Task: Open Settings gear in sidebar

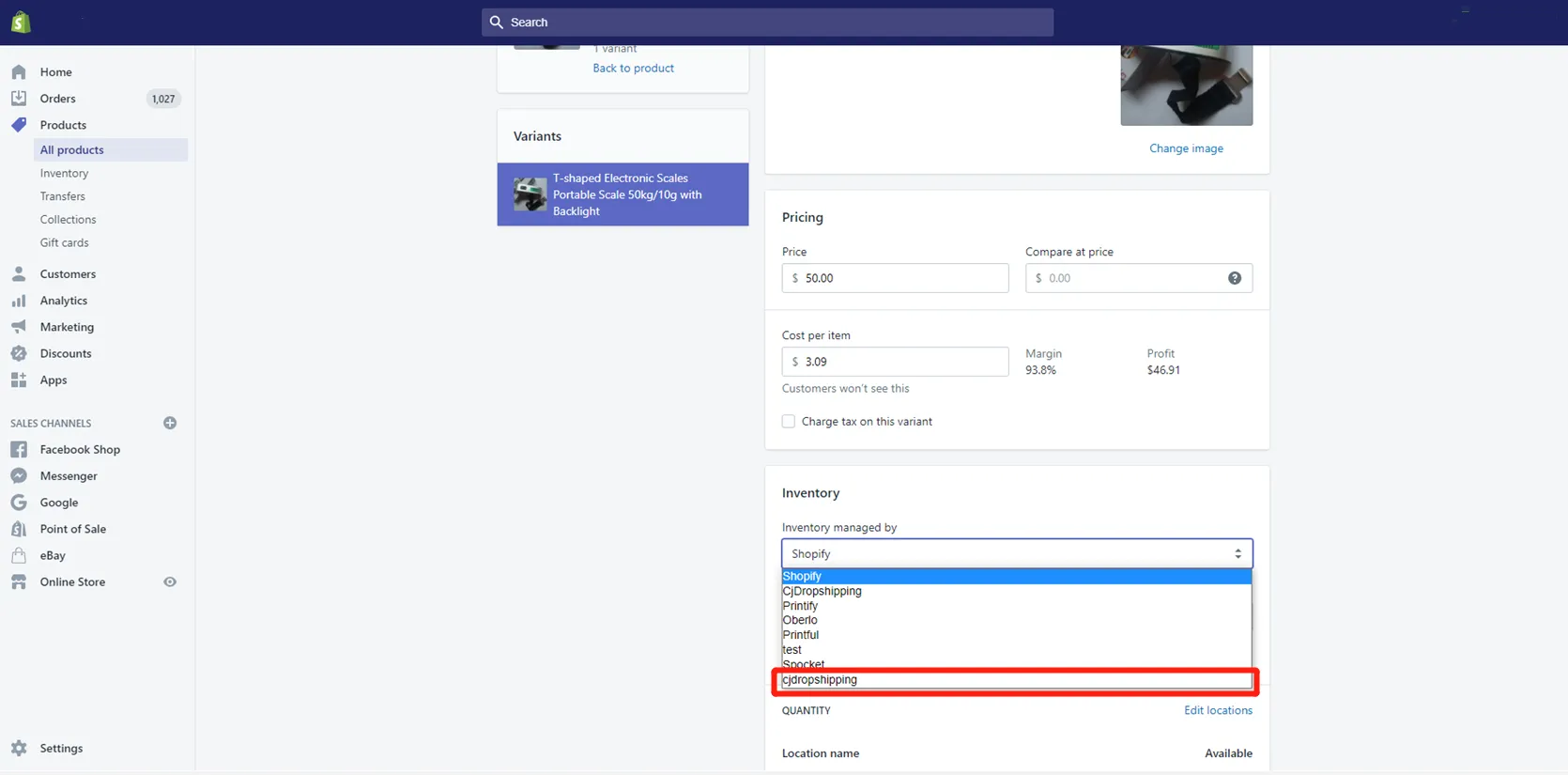Action: [x=19, y=748]
